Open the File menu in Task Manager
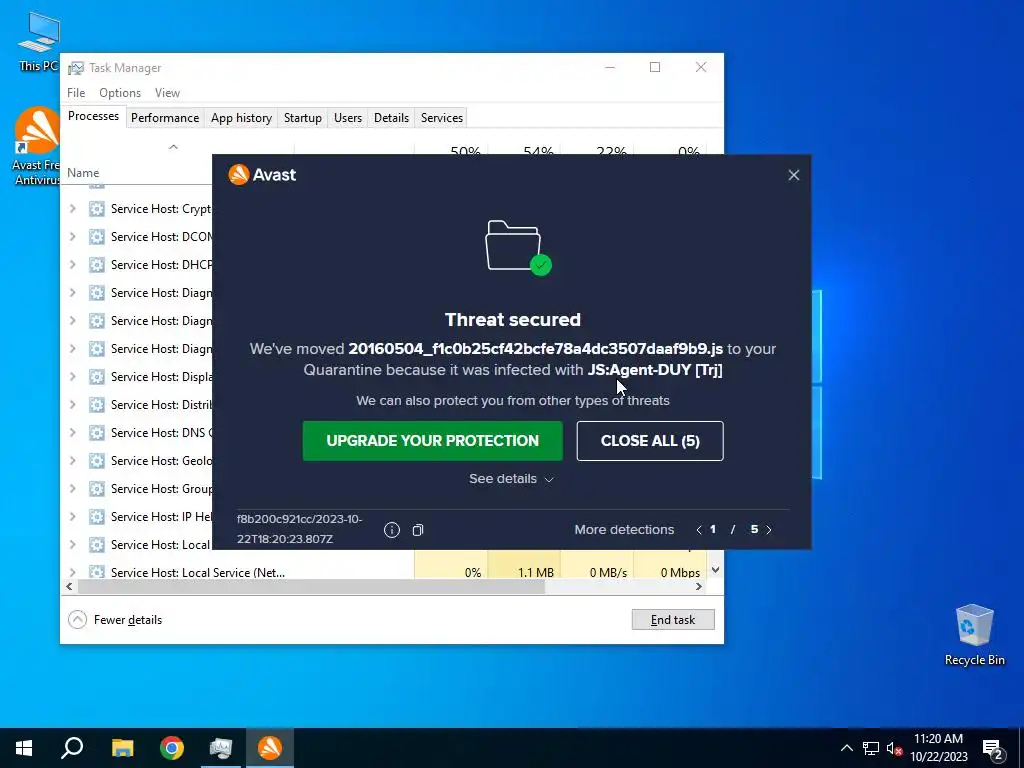This screenshot has height=768, width=1024. click(x=76, y=93)
